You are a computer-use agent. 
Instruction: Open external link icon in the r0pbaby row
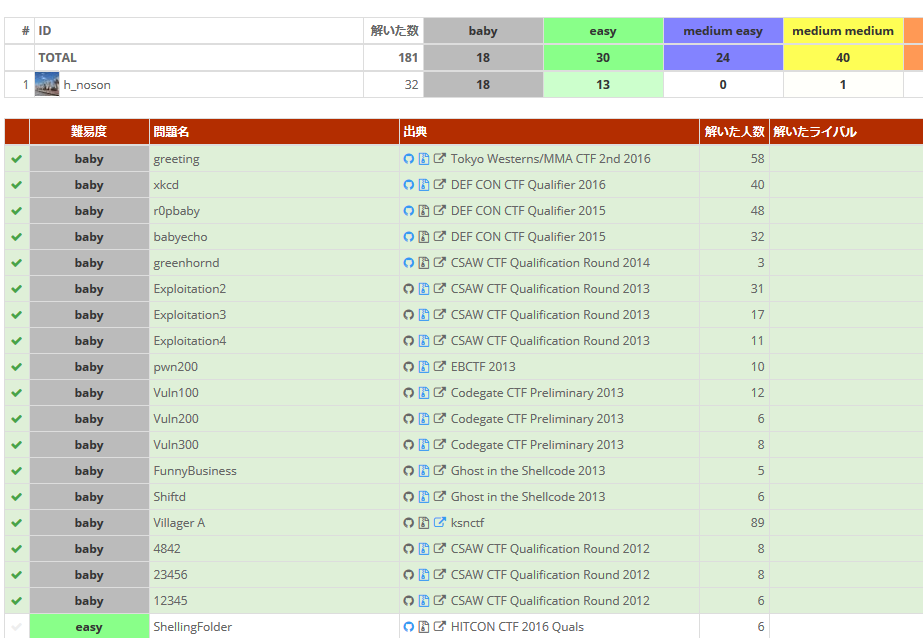pyautogui.click(x=440, y=210)
